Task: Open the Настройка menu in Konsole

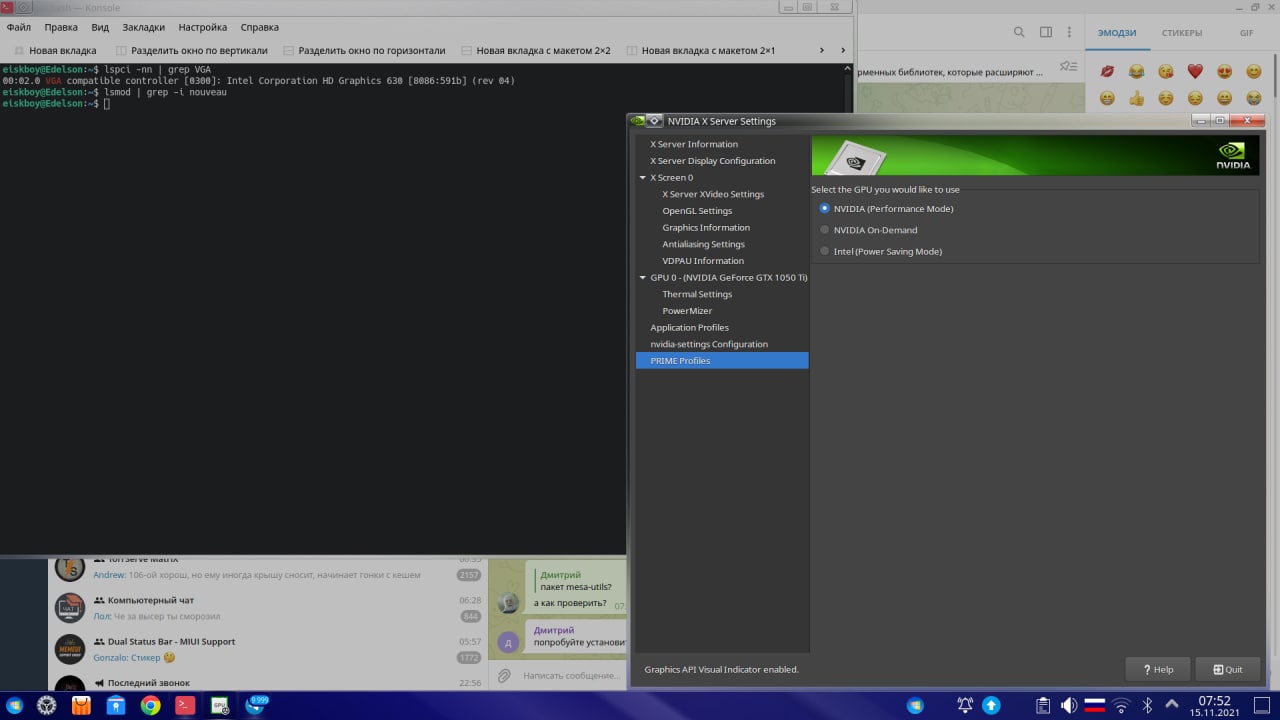Action: coord(202,27)
